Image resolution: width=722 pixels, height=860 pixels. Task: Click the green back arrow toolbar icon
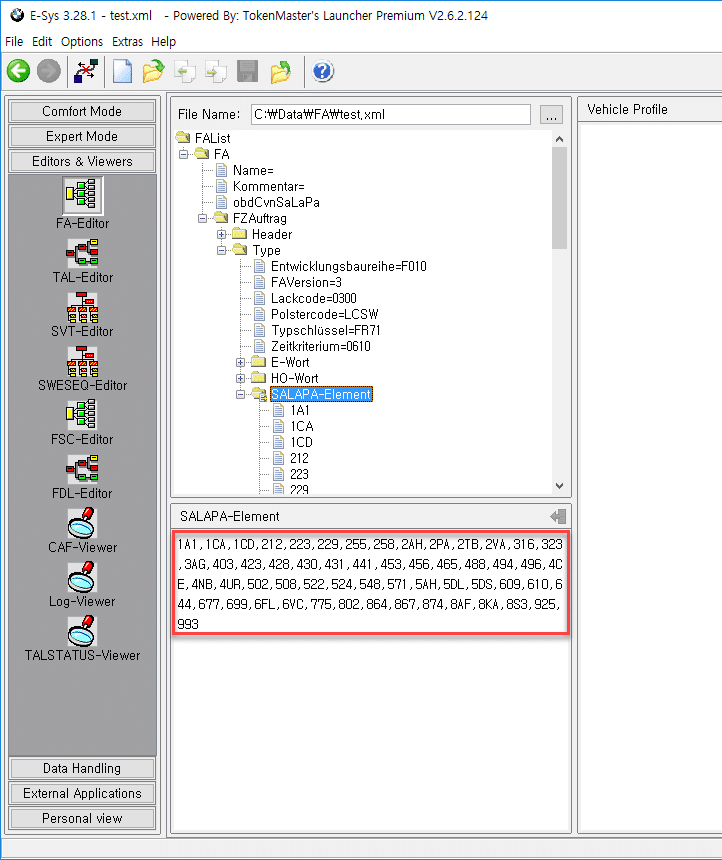pos(19,71)
